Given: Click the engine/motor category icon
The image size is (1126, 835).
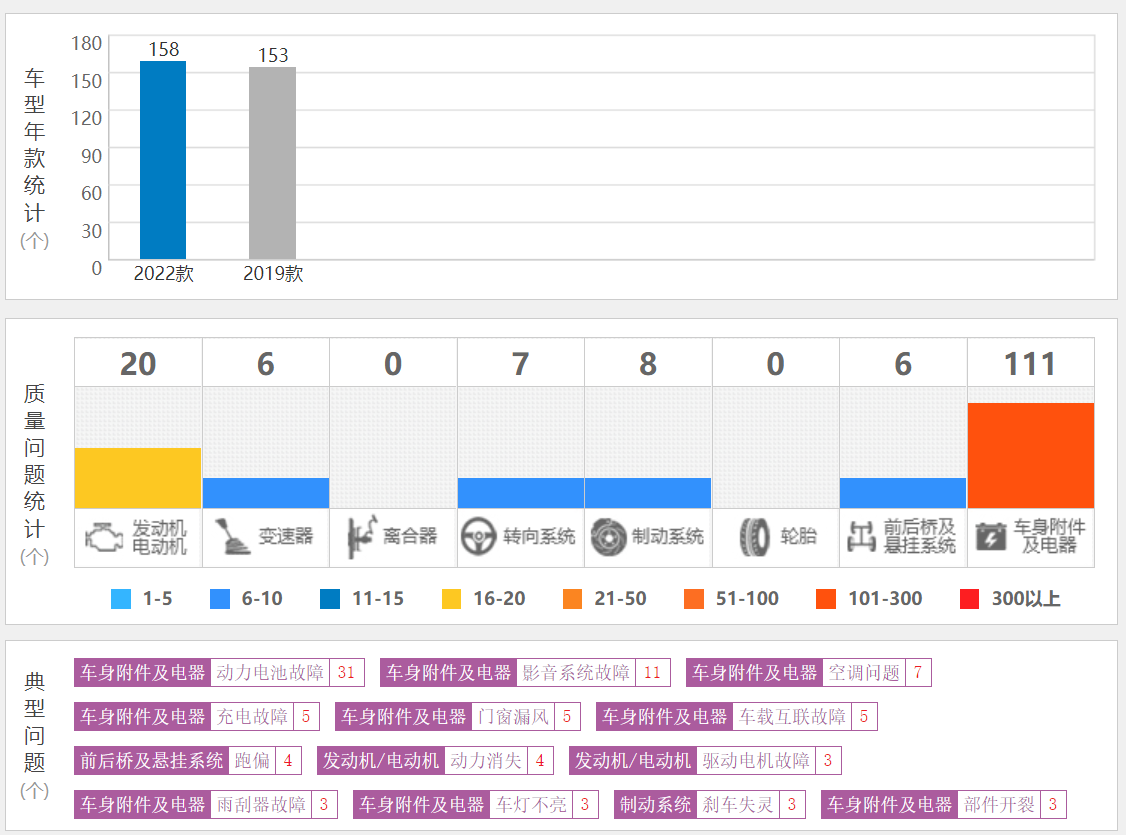Looking at the screenshot, I should coord(105,537).
